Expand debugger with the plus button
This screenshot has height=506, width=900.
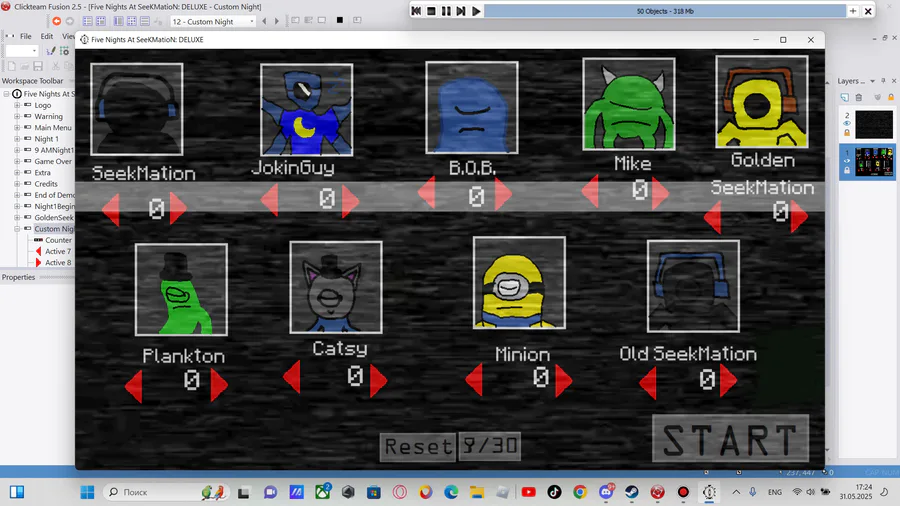coord(853,11)
